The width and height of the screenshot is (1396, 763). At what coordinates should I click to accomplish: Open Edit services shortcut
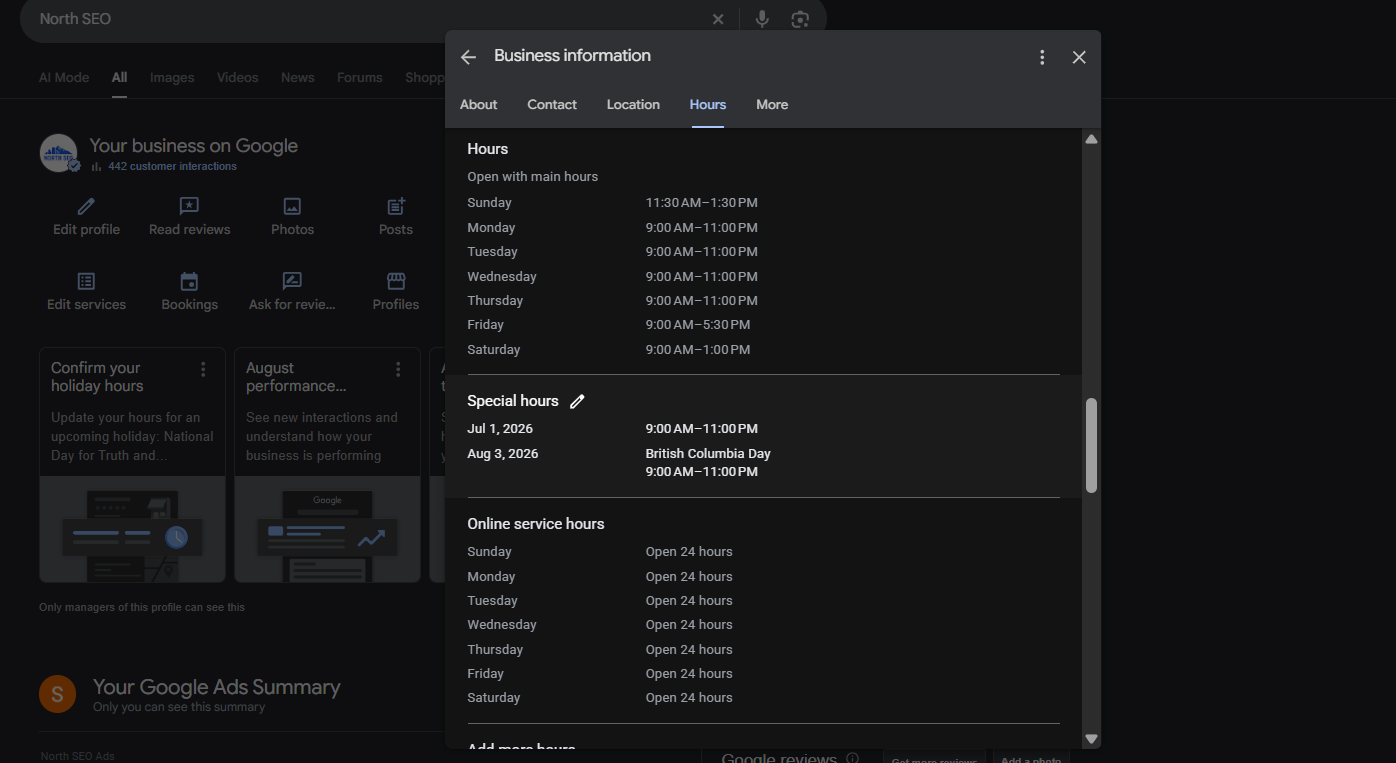(x=86, y=291)
